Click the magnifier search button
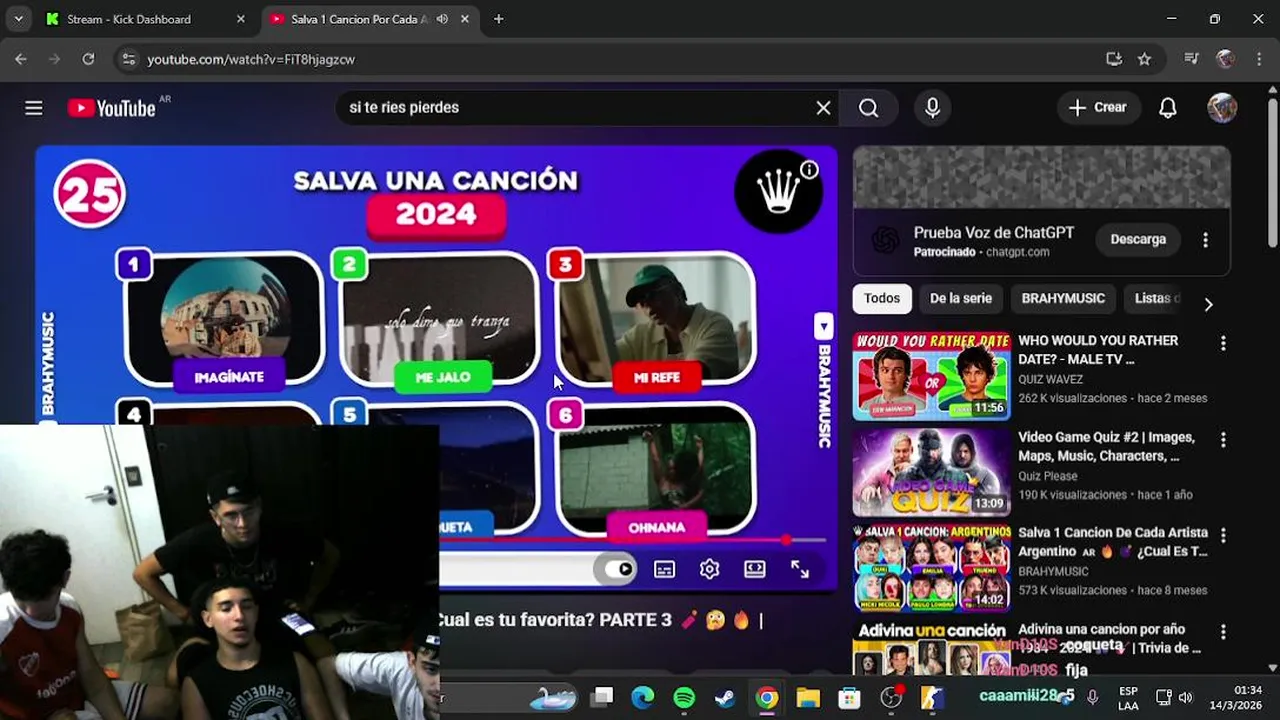1280x720 pixels. coord(868,108)
